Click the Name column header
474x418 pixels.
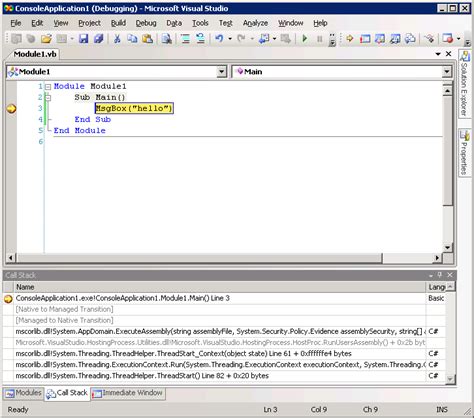pyautogui.click(x=219, y=287)
